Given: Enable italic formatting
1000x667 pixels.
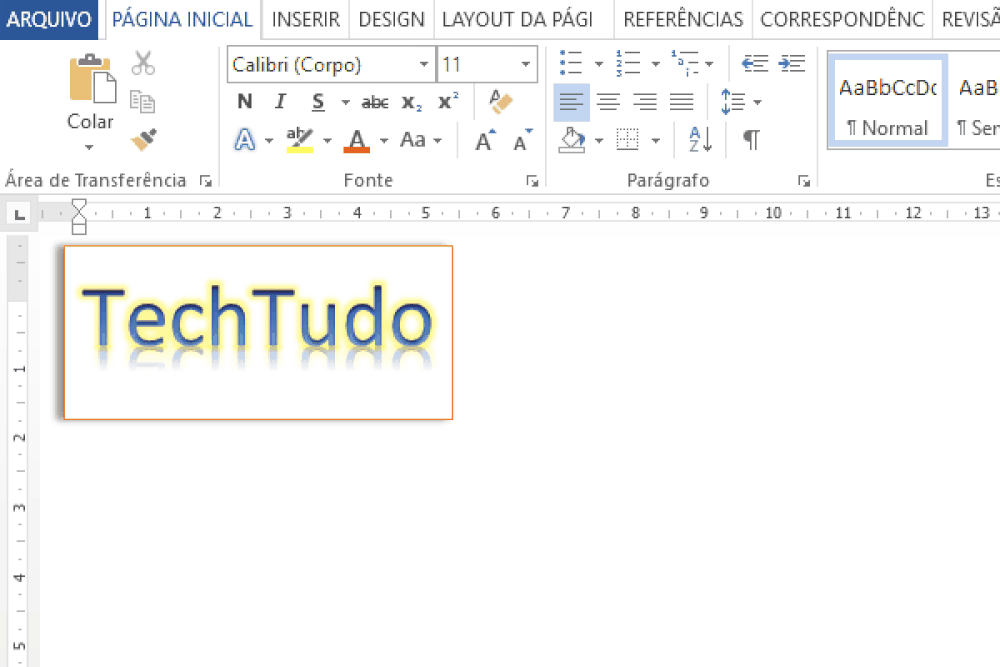Looking at the screenshot, I should click(280, 101).
